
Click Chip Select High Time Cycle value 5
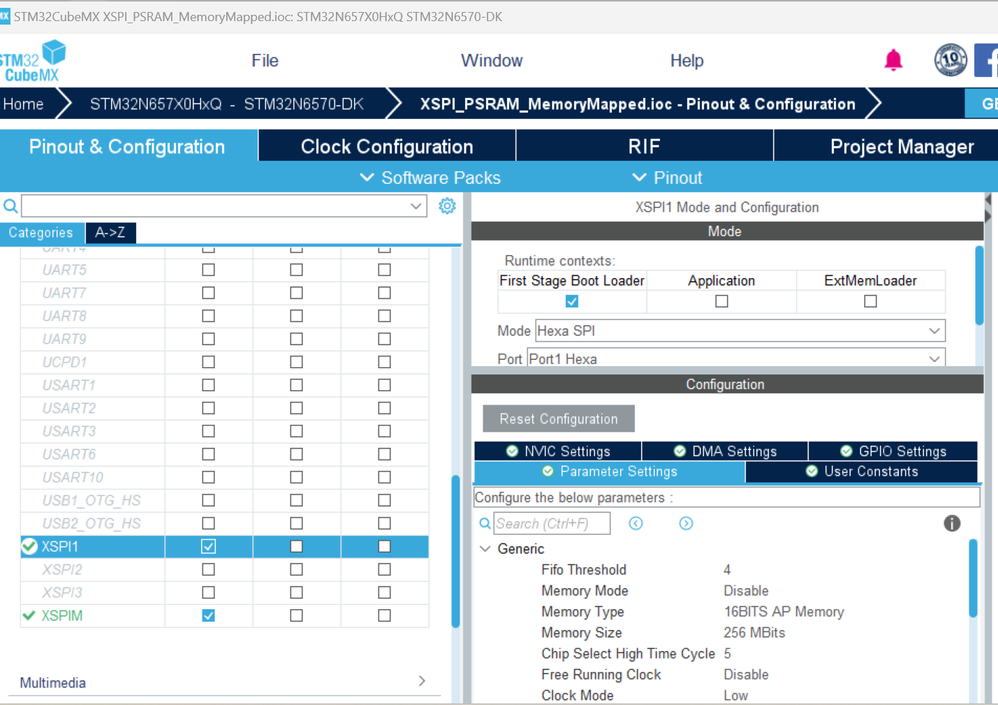[x=727, y=653]
